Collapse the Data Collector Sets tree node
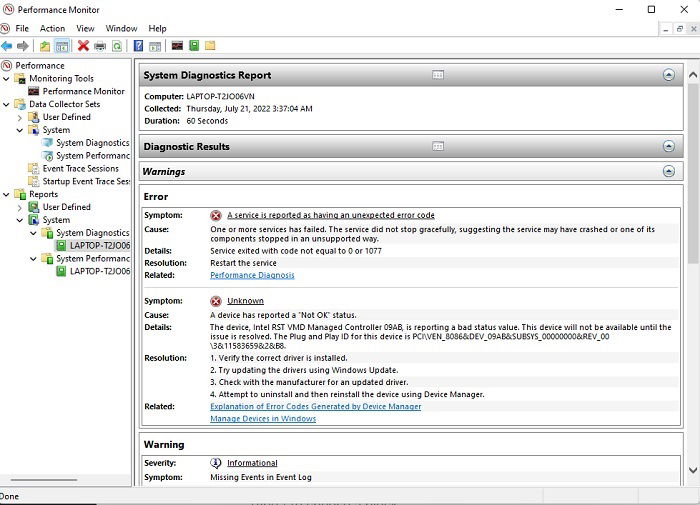 pyautogui.click(x=6, y=104)
